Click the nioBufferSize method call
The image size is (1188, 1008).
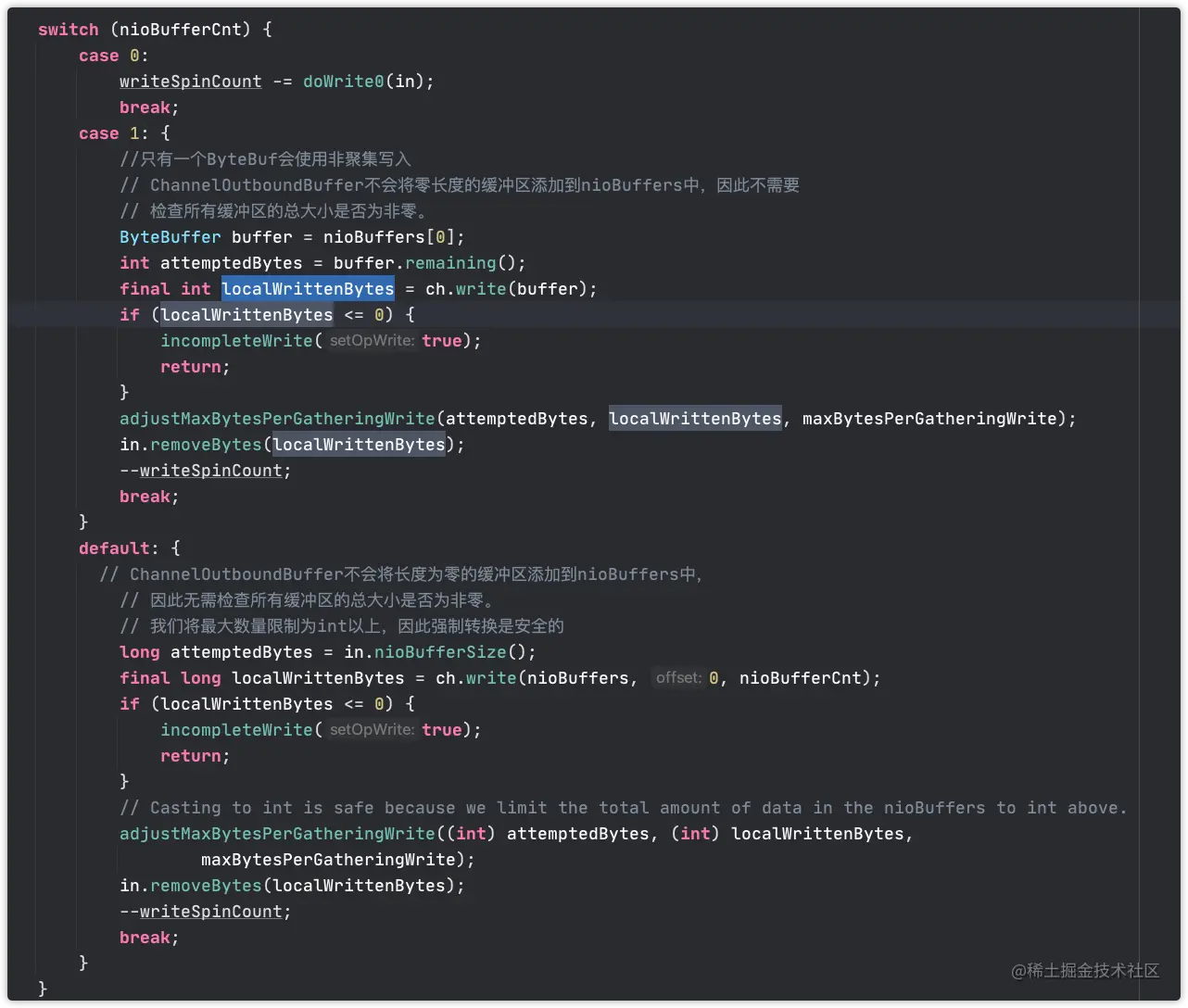tap(440, 652)
